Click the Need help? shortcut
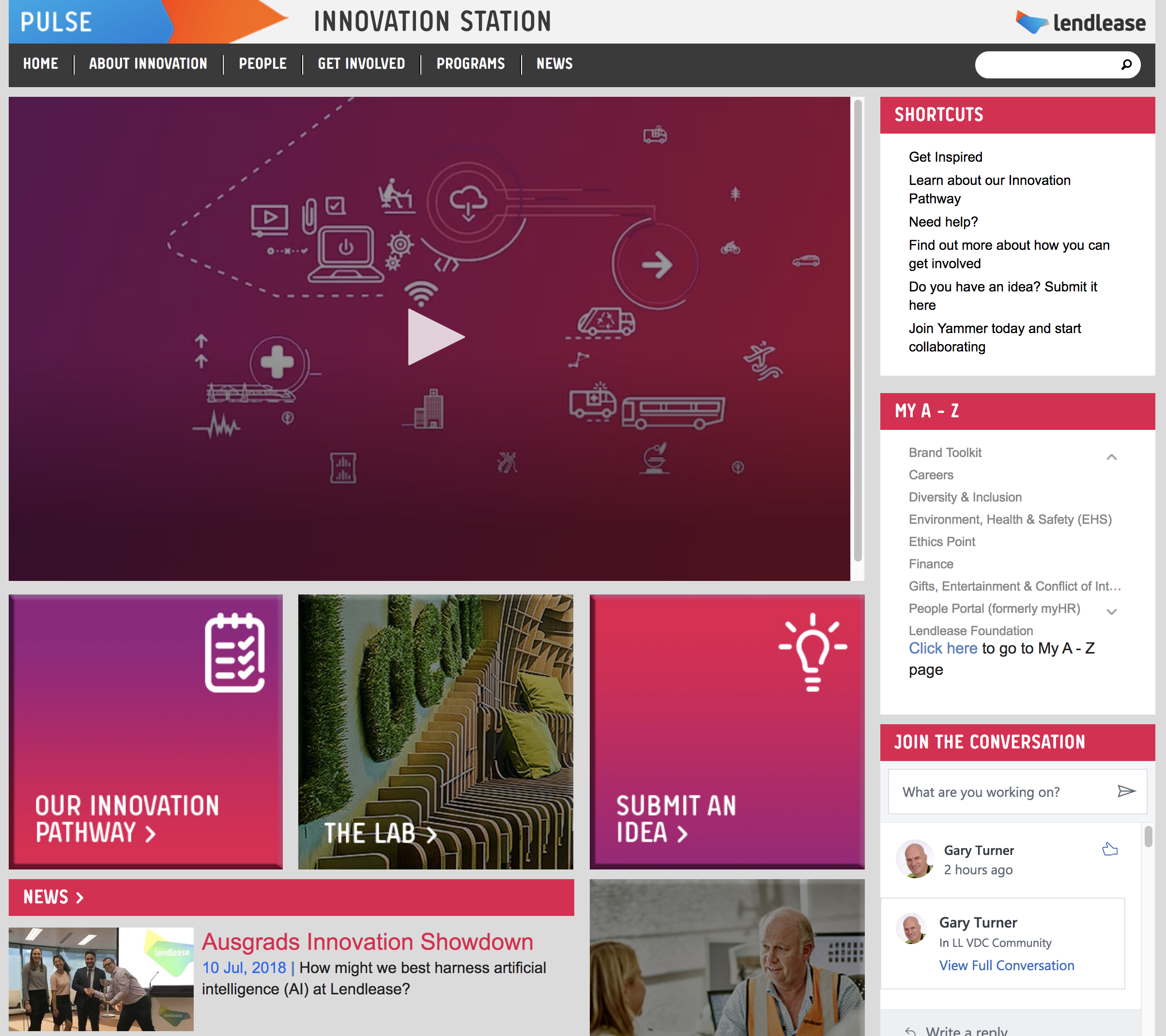This screenshot has height=1036, width=1166. click(943, 222)
